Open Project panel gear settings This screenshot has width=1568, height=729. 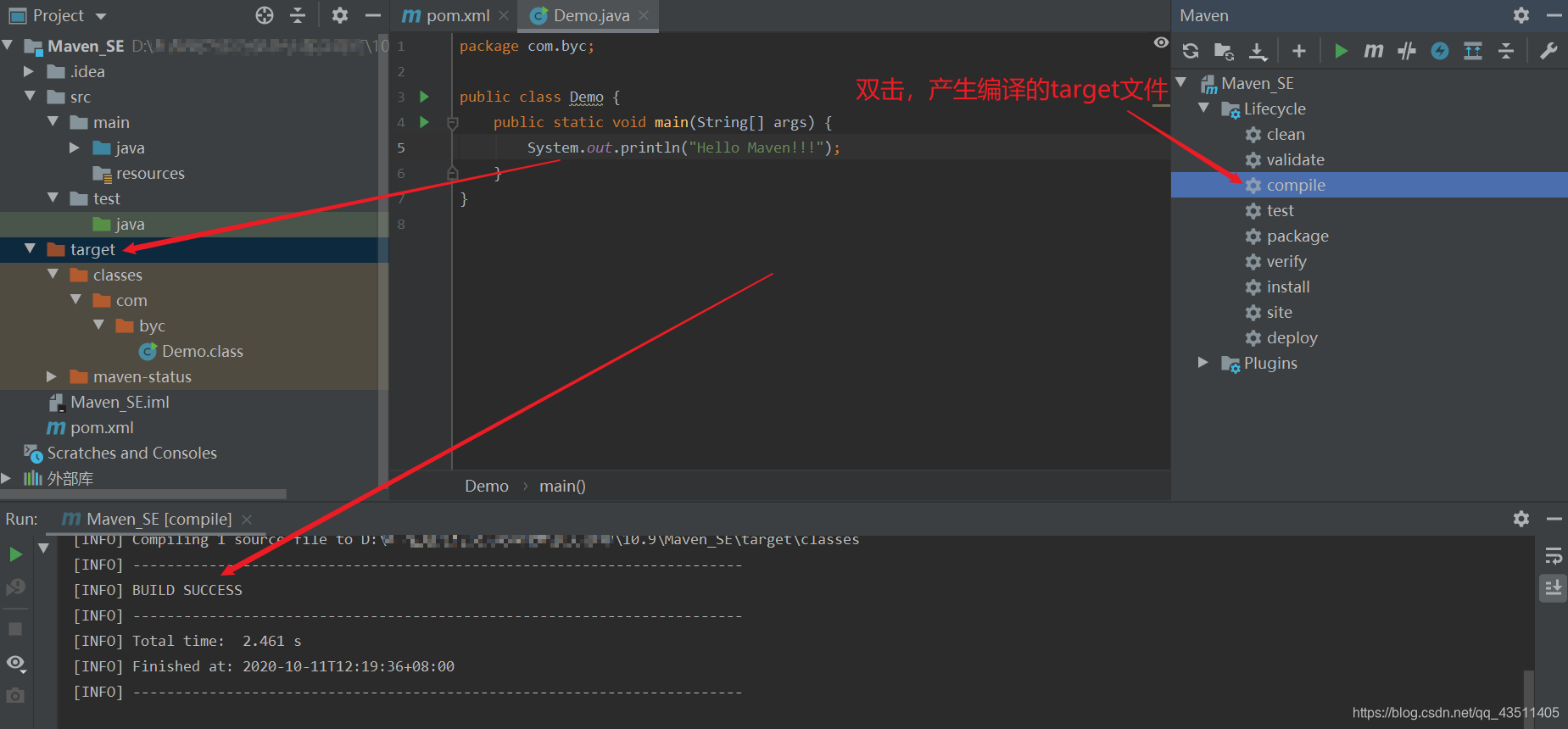pyautogui.click(x=340, y=15)
